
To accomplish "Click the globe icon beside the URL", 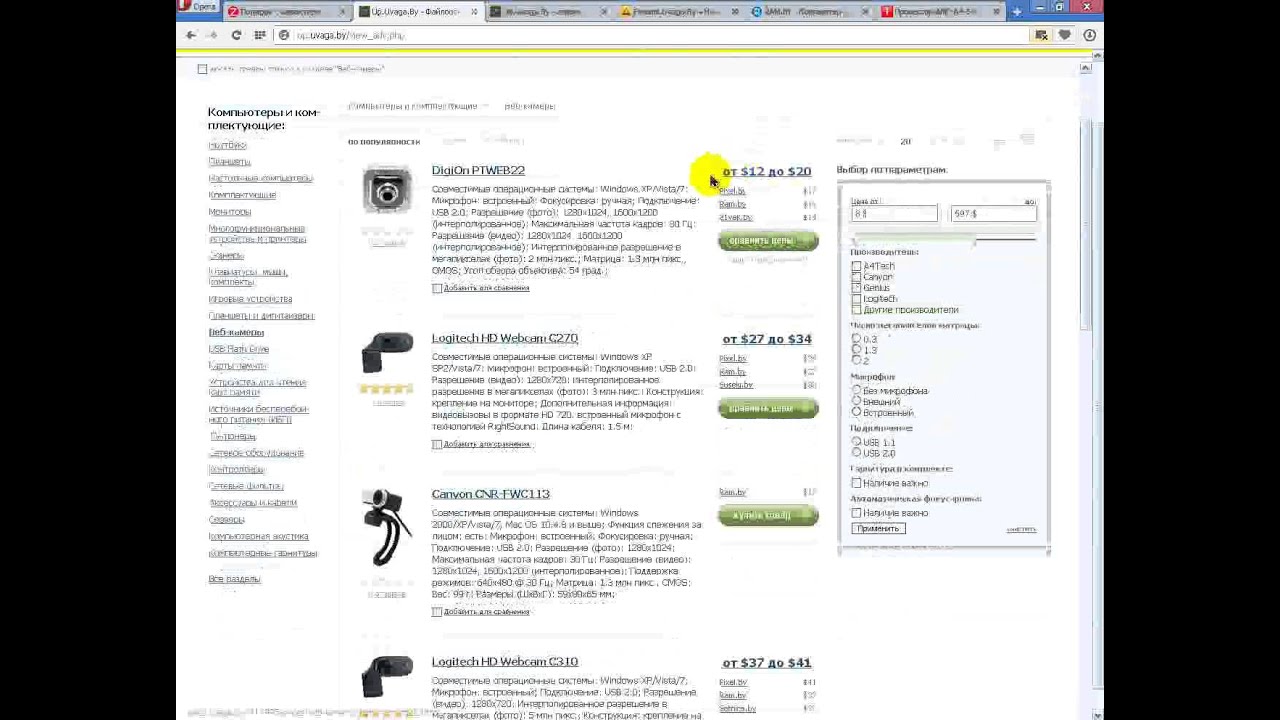I will click(x=284, y=35).
